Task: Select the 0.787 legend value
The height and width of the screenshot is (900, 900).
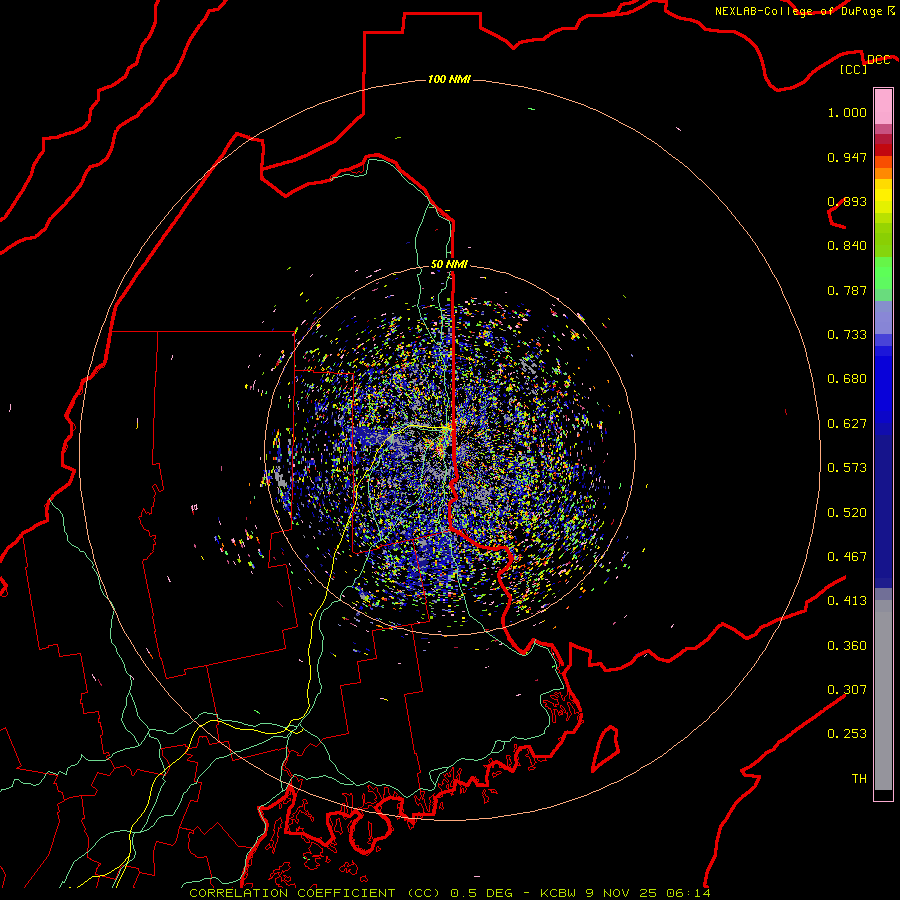Action: [847, 290]
